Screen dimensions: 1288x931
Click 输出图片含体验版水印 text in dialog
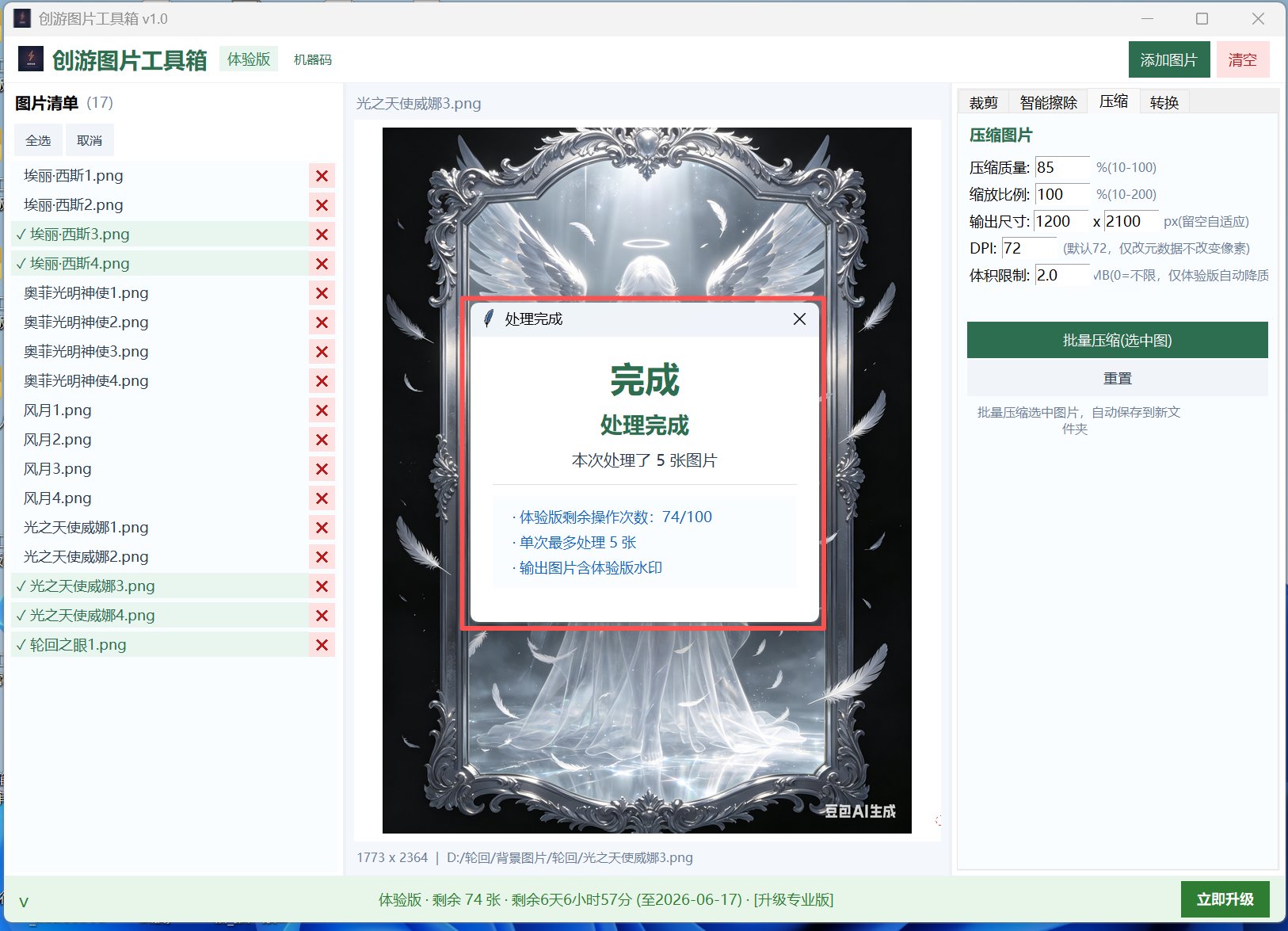587,568
